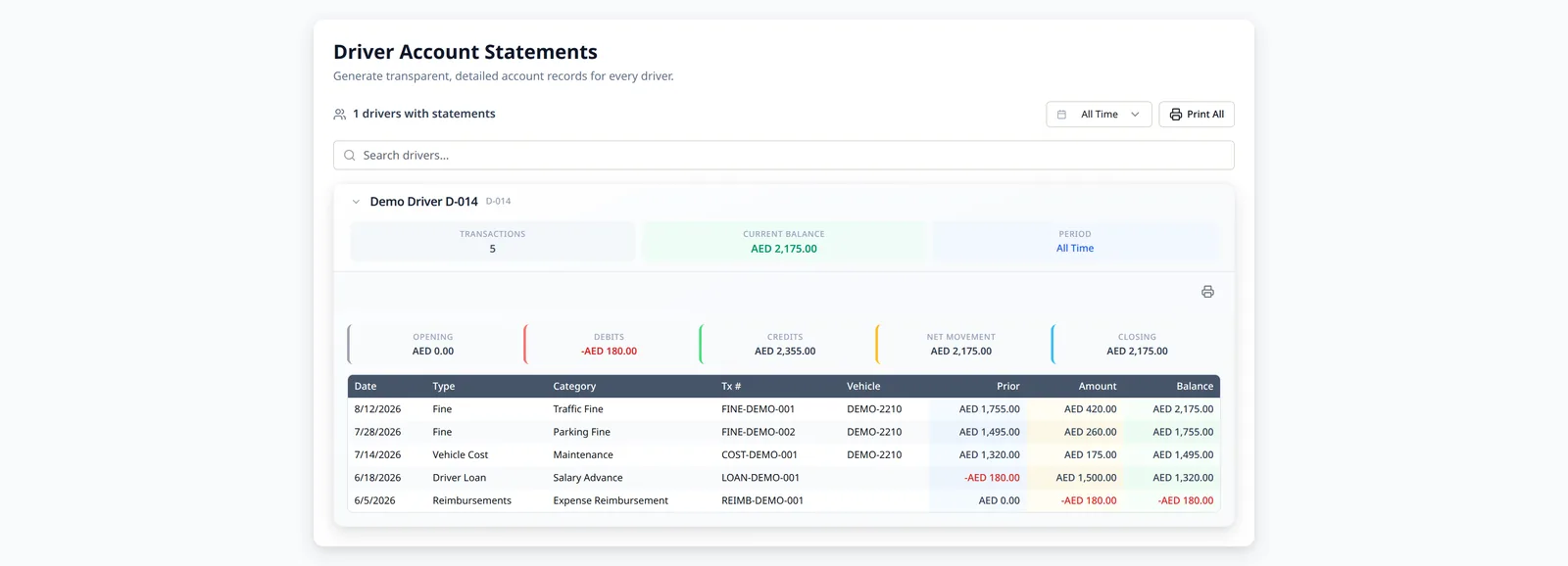The height and width of the screenshot is (566, 1568).
Task: Click the Driver Account Statements heading
Action: coord(465,52)
